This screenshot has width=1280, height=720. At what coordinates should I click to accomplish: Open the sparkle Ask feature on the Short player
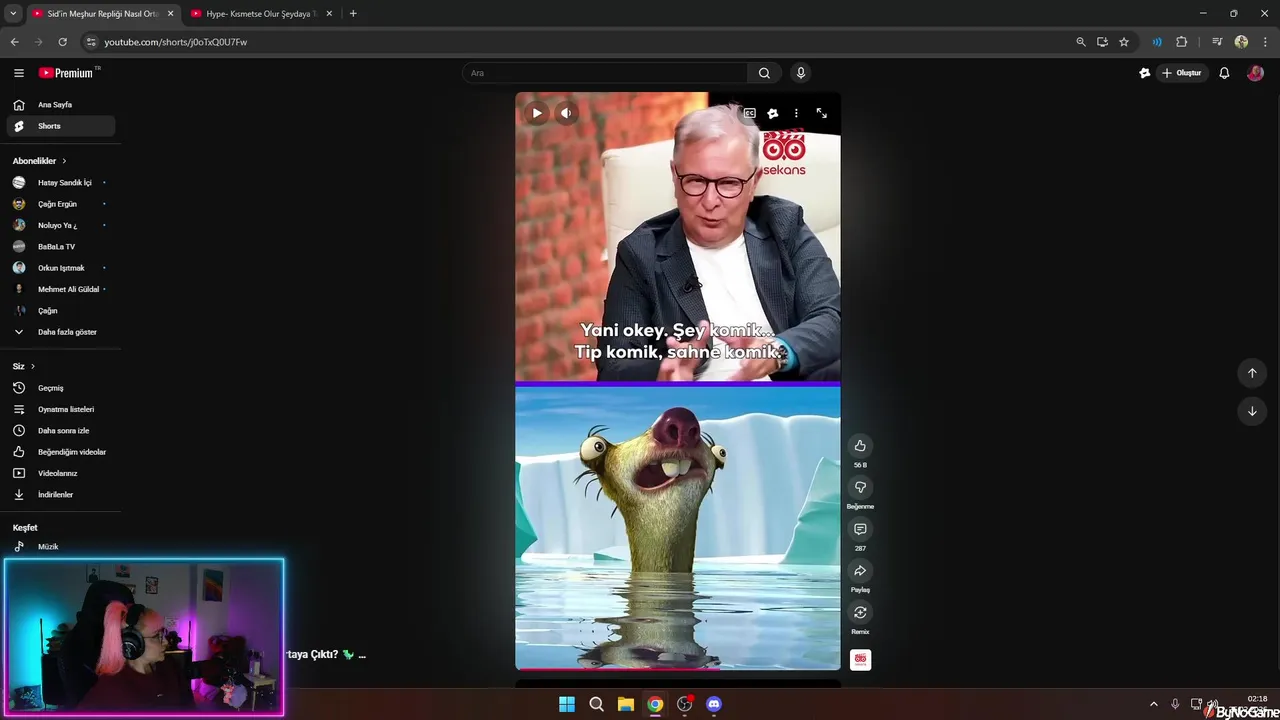[x=772, y=113]
